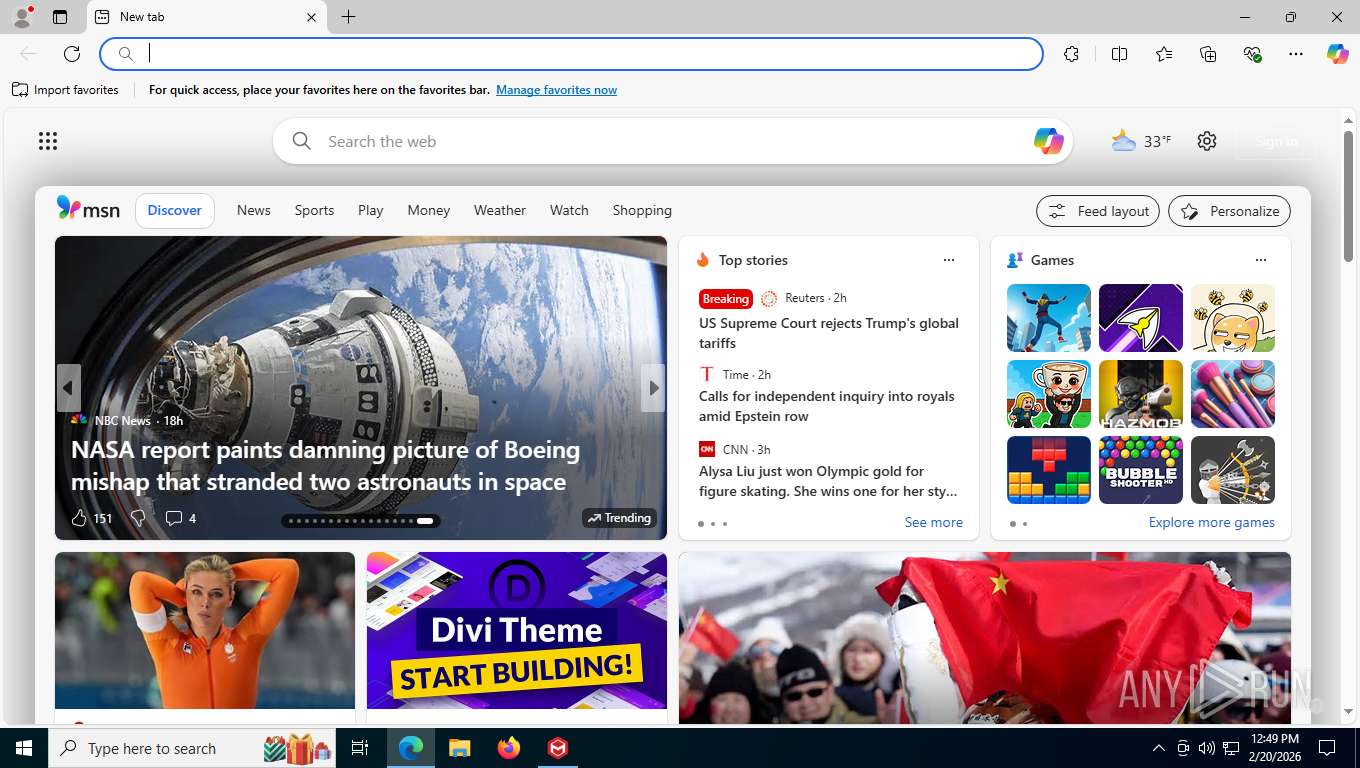
Task: Open the 33°F weather widget
Action: pos(1141,141)
